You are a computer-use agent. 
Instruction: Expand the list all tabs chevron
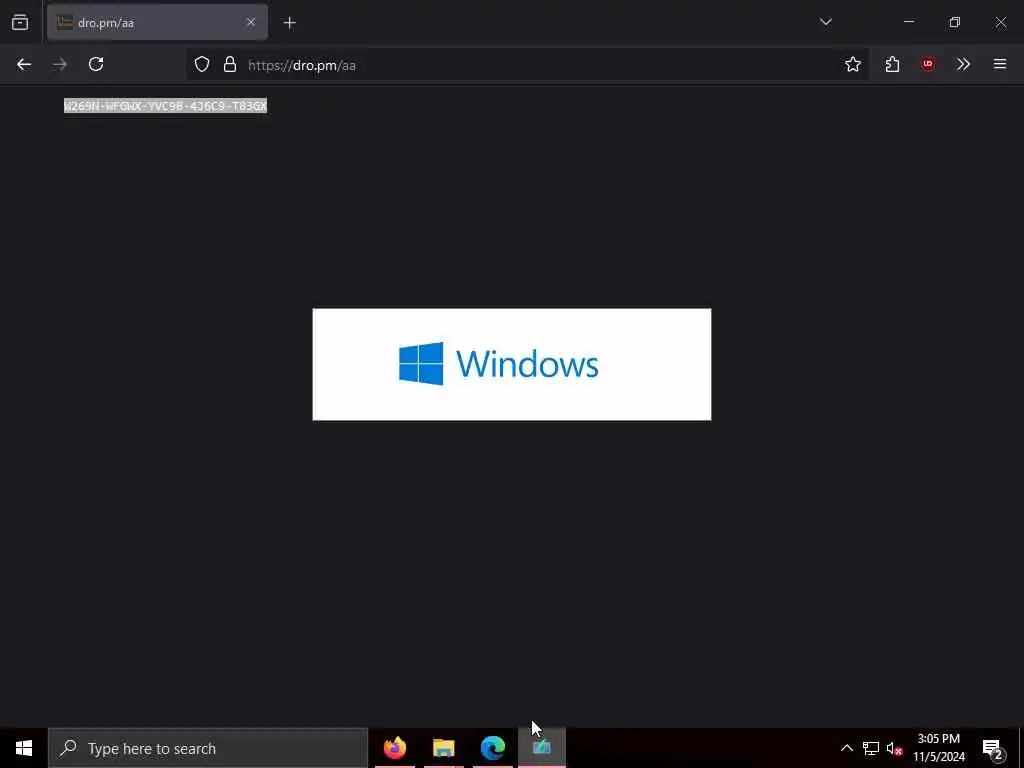pos(825,22)
